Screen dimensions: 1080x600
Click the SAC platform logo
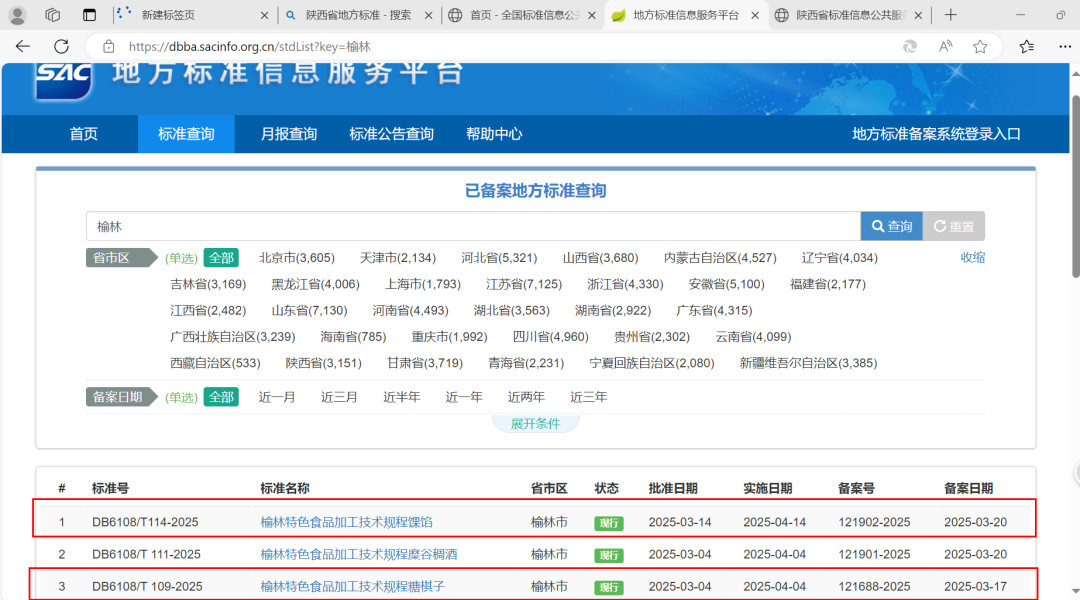(62, 78)
